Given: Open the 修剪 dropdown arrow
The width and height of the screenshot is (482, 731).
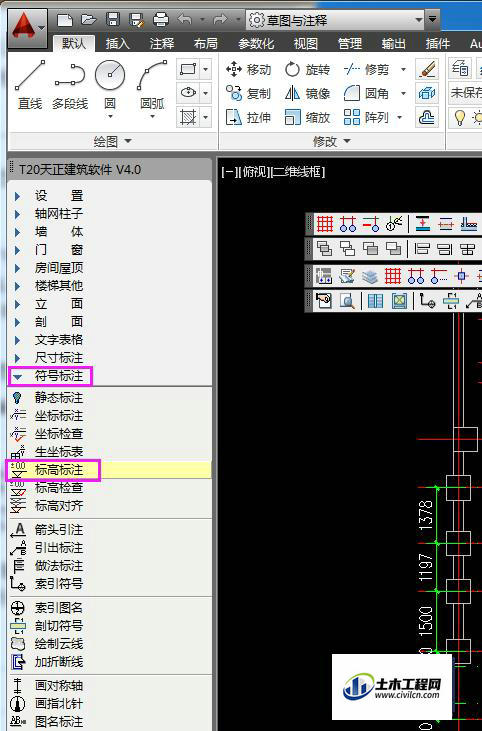Looking at the screenshot, I should click(x=403, y=69).
